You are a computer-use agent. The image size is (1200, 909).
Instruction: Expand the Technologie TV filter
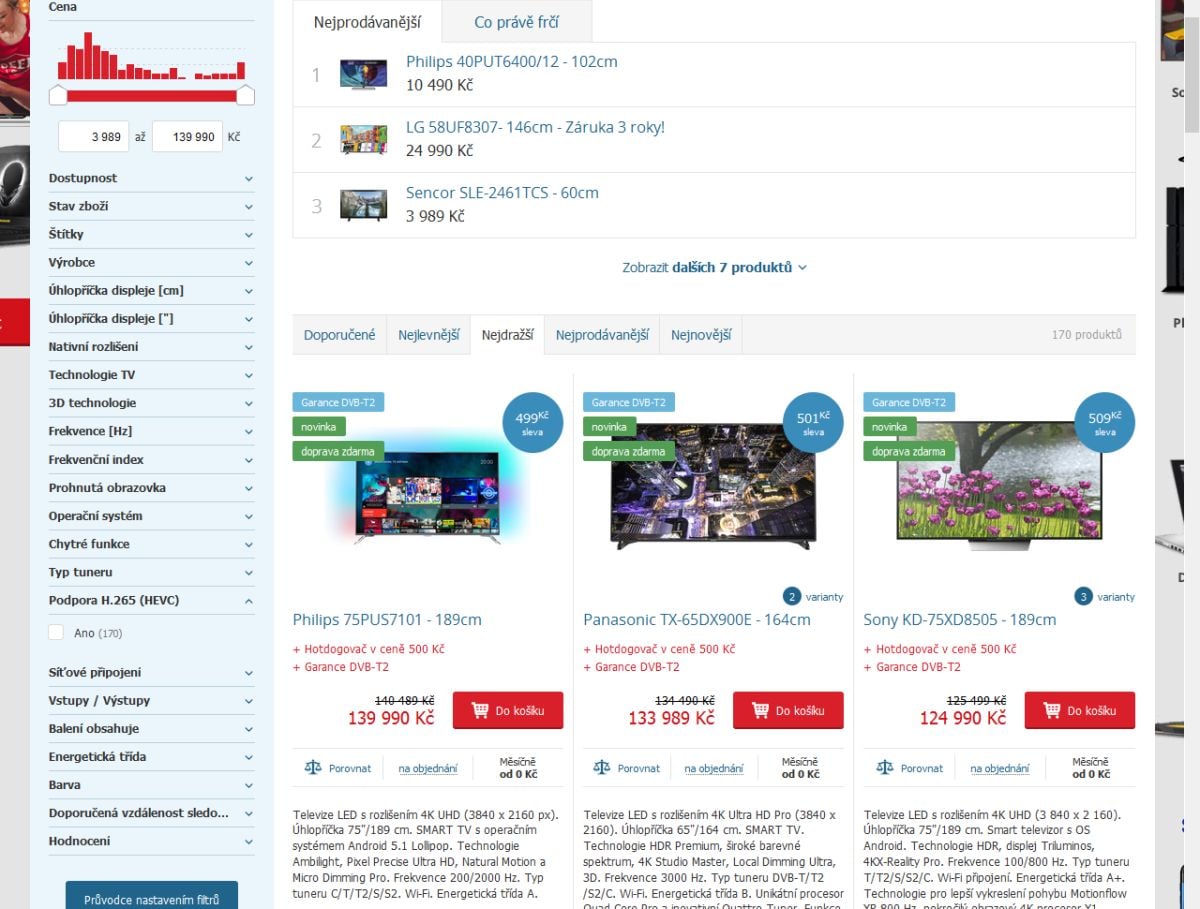[151, 375]
